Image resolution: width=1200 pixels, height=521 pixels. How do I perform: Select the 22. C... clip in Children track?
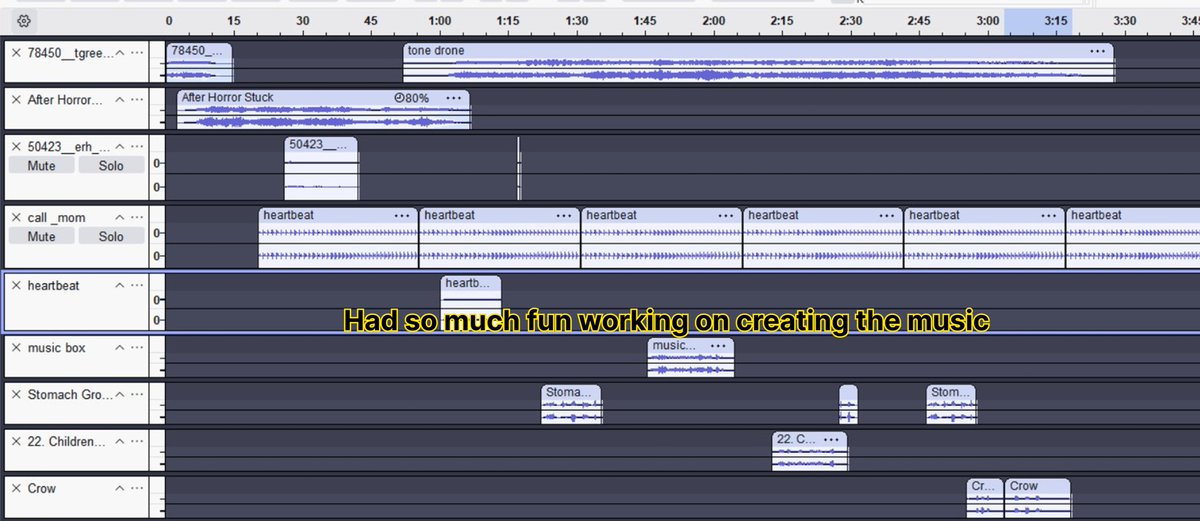click(x=810, y=451)
